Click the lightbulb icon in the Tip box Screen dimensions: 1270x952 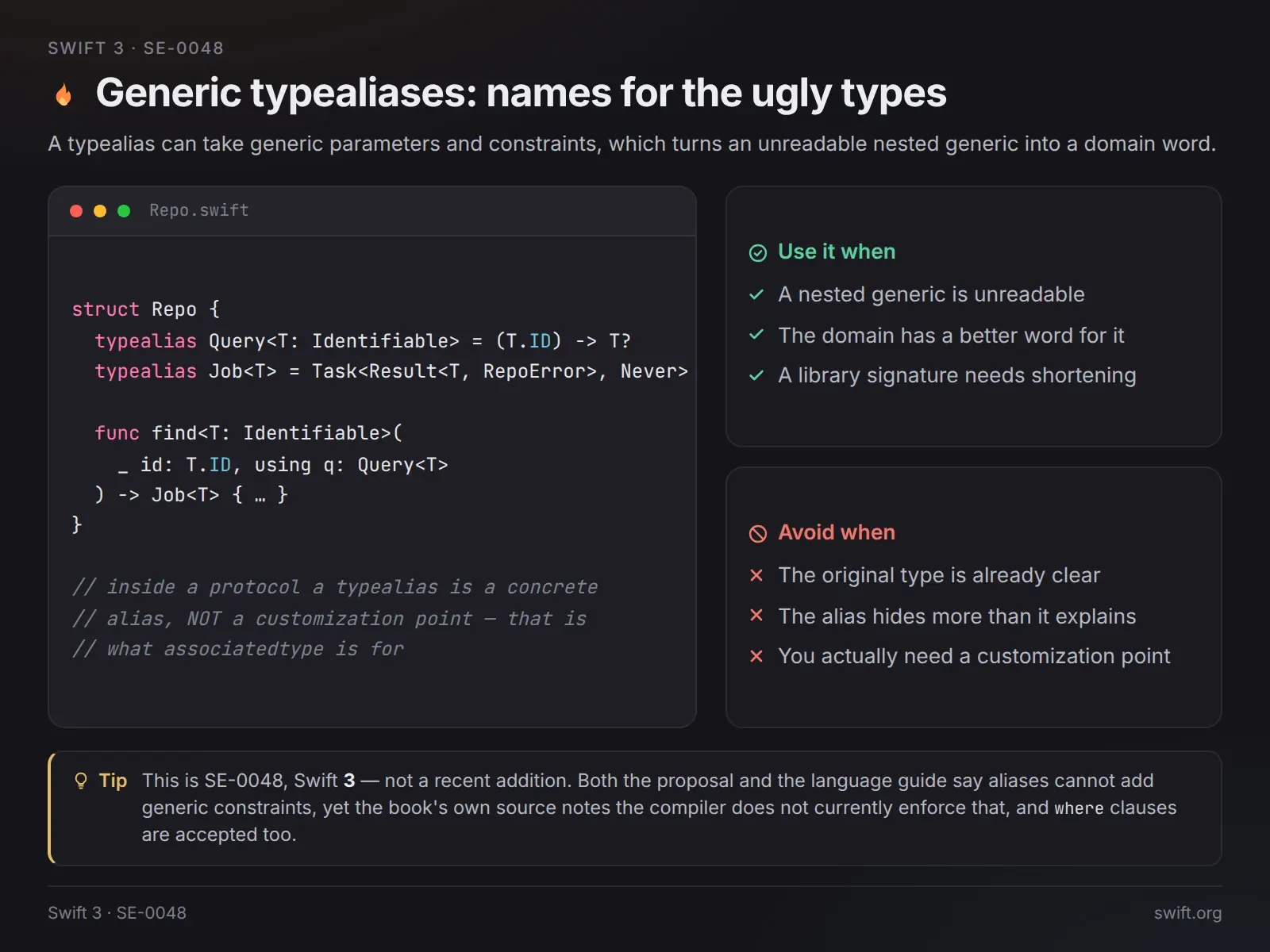pyautogui.click(x=81, y=781)
